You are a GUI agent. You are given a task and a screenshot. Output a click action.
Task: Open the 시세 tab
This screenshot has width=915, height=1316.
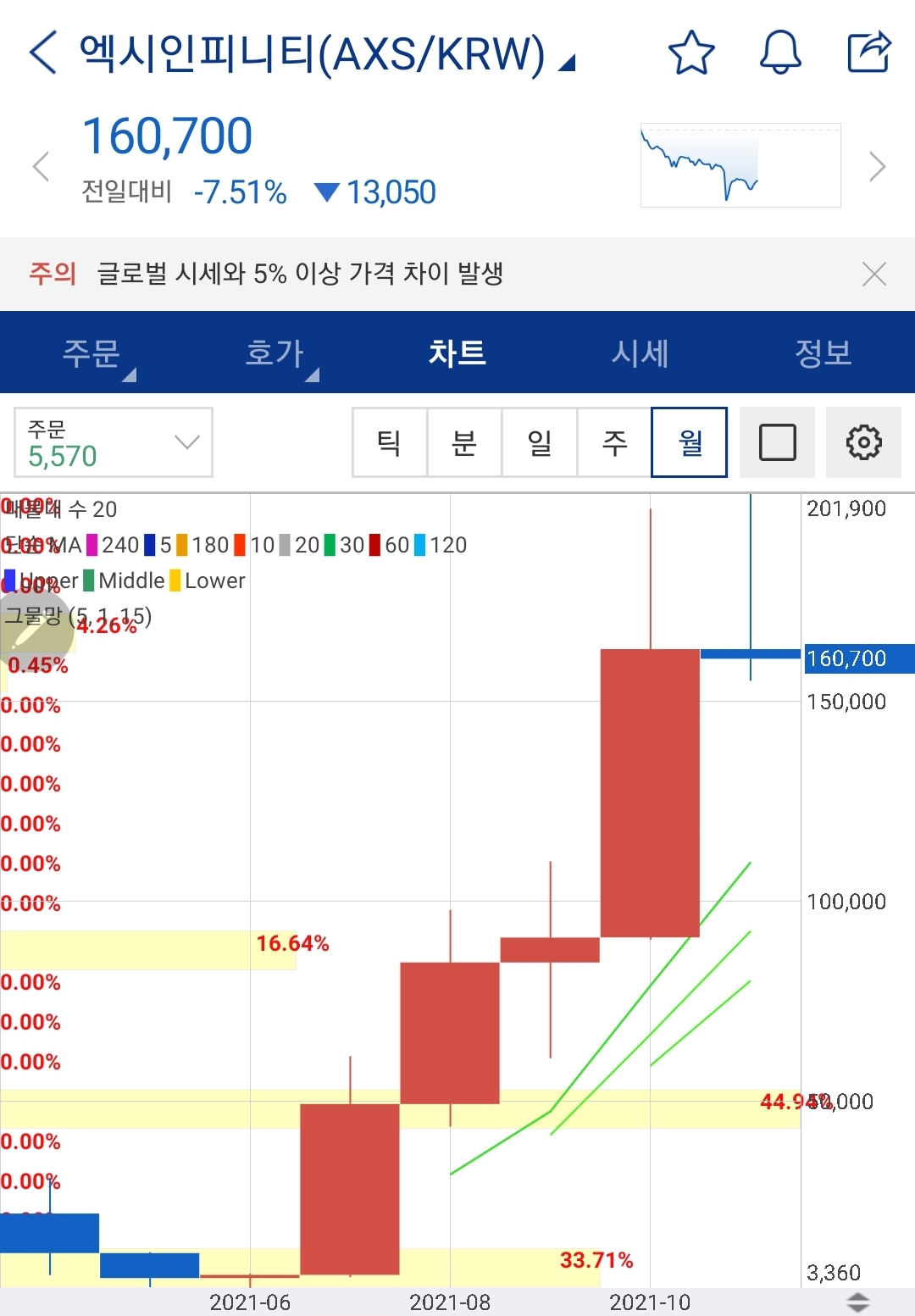point(640,353)
